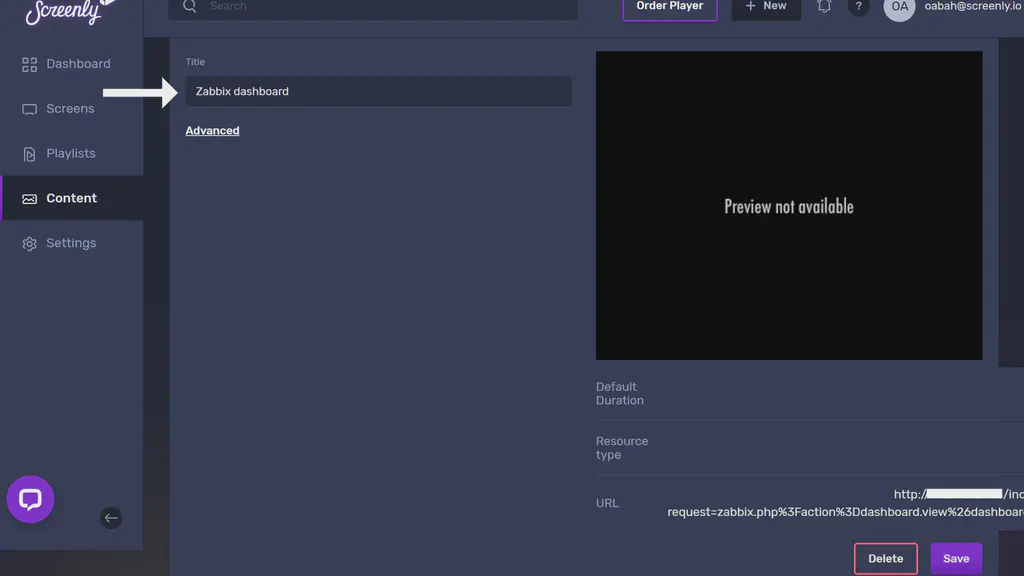Viewport: 1024px width, 576px height.
Task: Open the Playlists panel
Action: pyautogui.click(x=70, y=153)
